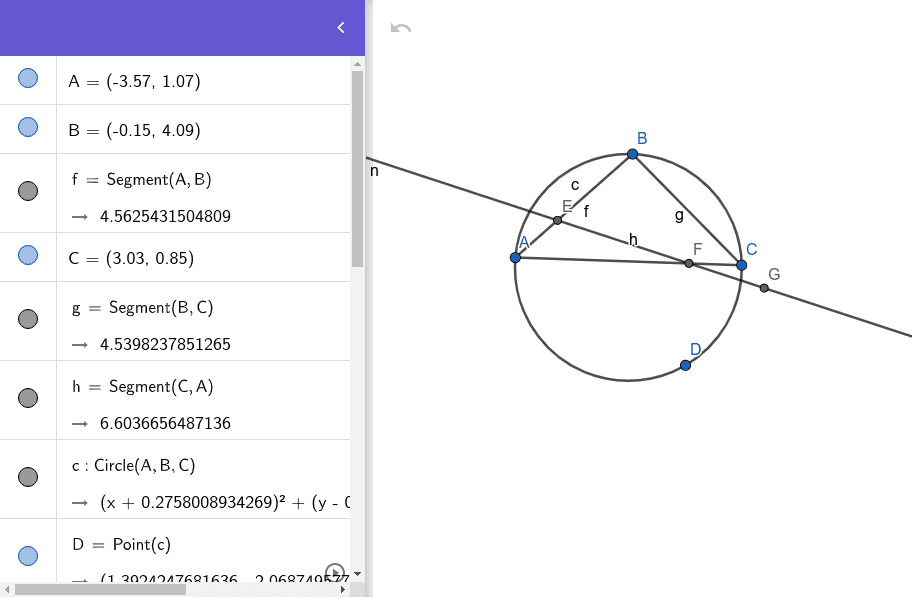Image resolution: width=914 pixels, height=599 pixels.
Task: Select point G on line n
Action: [x=764, y=287]
